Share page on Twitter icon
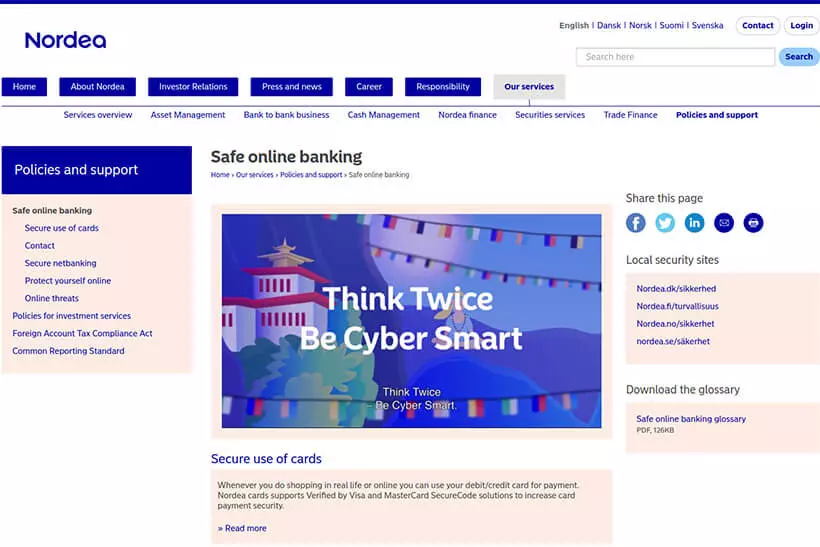The height and width of the screenshot is (547, 820). pos(665,223)
